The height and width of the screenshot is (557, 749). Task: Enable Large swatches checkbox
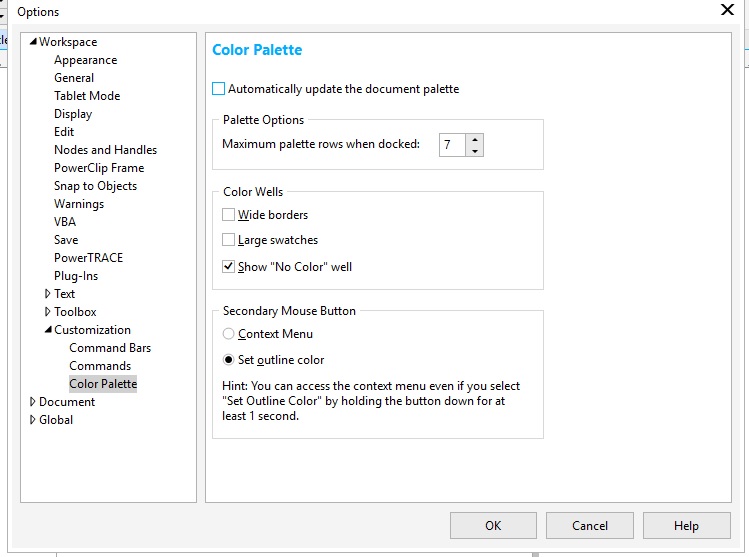[229, 241]
